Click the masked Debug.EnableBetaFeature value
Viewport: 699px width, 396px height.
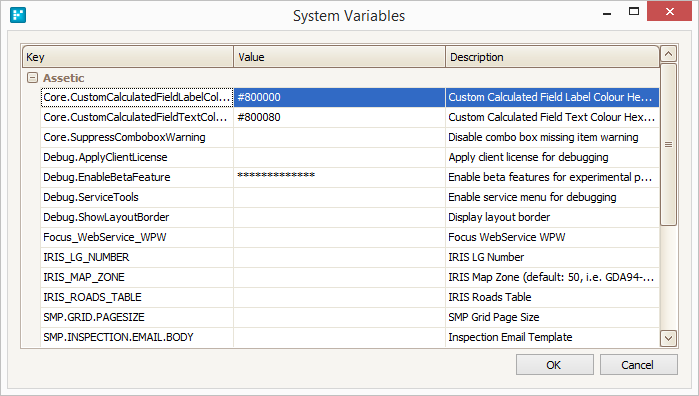(276, 175)
